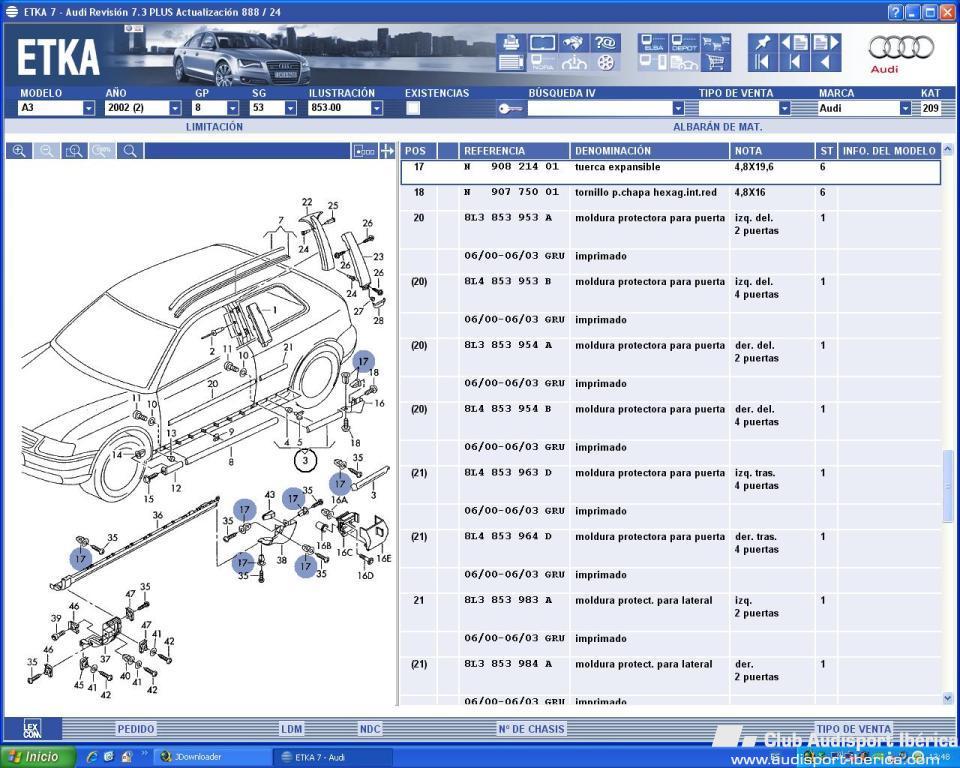
Task: Open the GP 8 dropdown
Action: coord(233,108)
